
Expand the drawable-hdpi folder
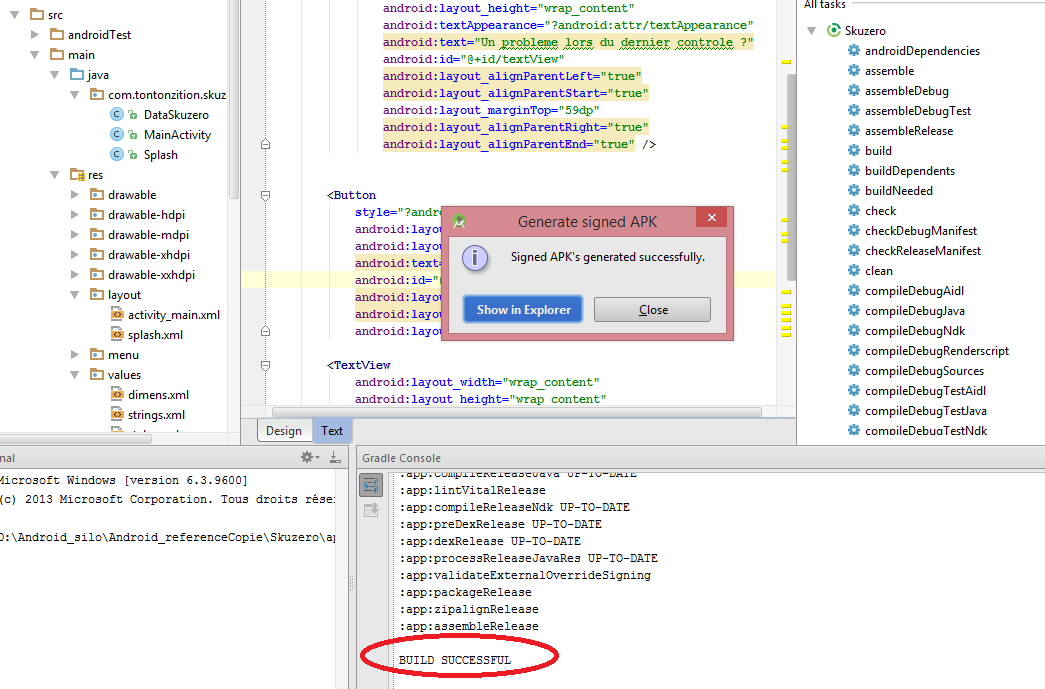click(x=75, y=215)
